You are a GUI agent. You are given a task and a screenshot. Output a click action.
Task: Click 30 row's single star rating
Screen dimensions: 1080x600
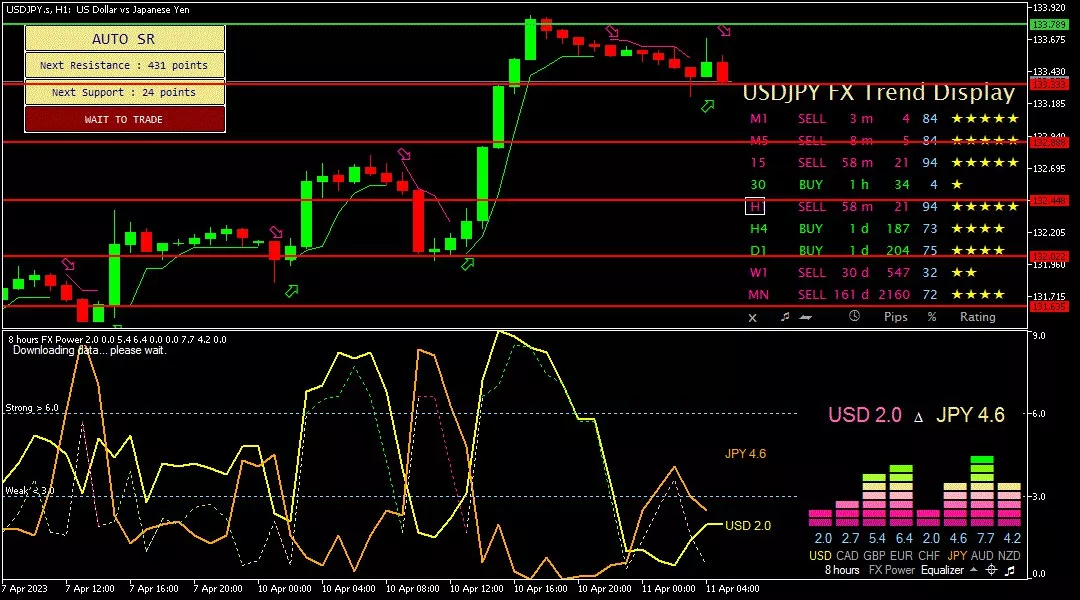[x=957, y=185]
